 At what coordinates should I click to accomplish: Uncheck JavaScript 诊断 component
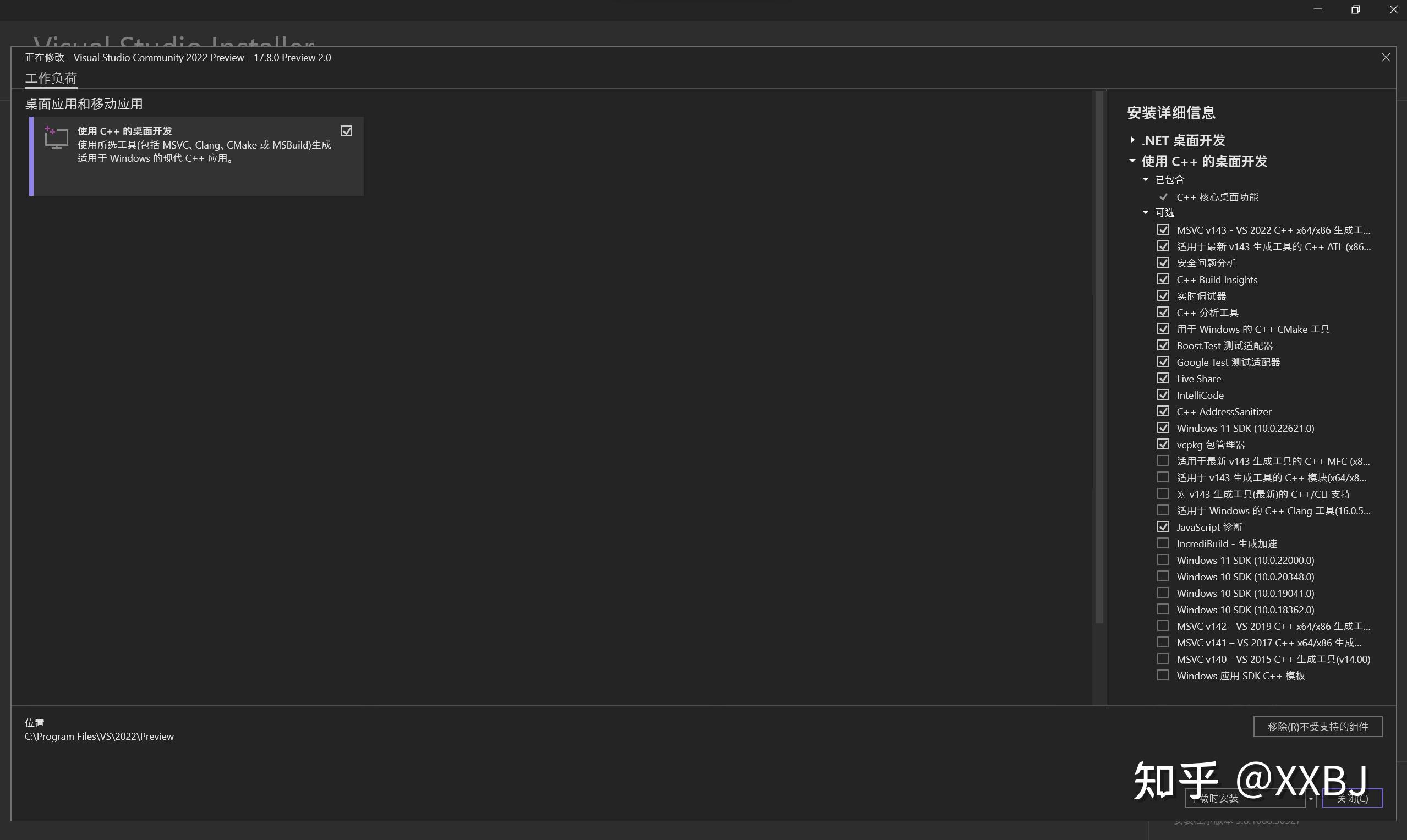pyautogui.click(x=1162, y=527)
